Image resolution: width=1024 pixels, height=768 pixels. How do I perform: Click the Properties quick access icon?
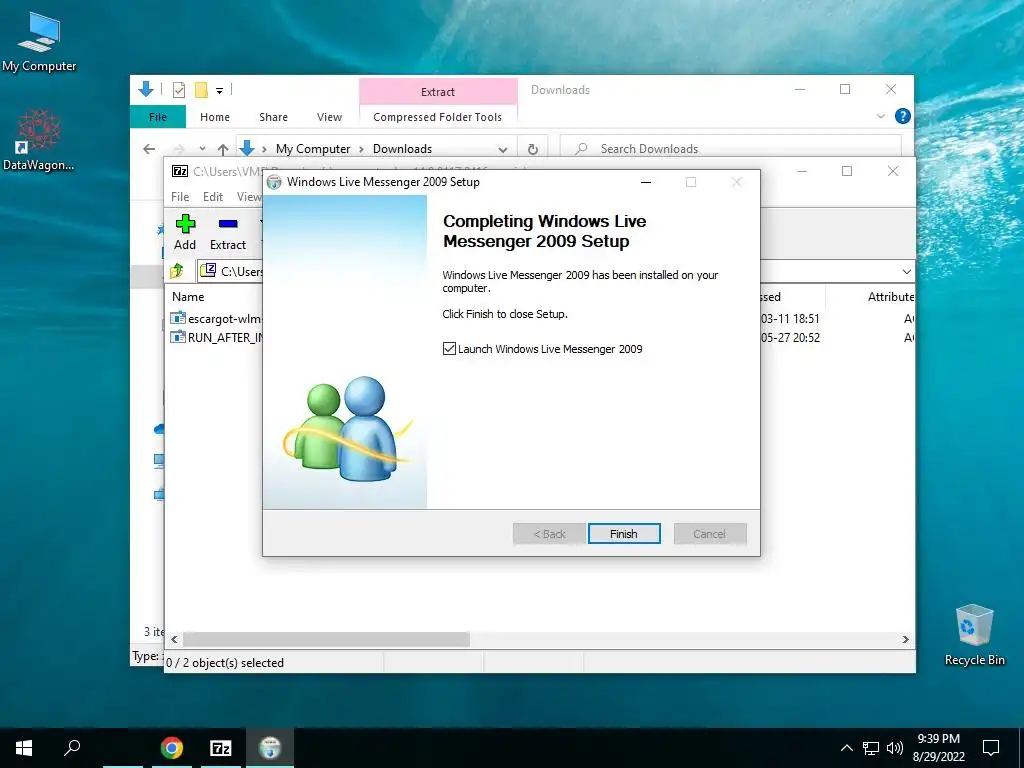tap(179, 89)
